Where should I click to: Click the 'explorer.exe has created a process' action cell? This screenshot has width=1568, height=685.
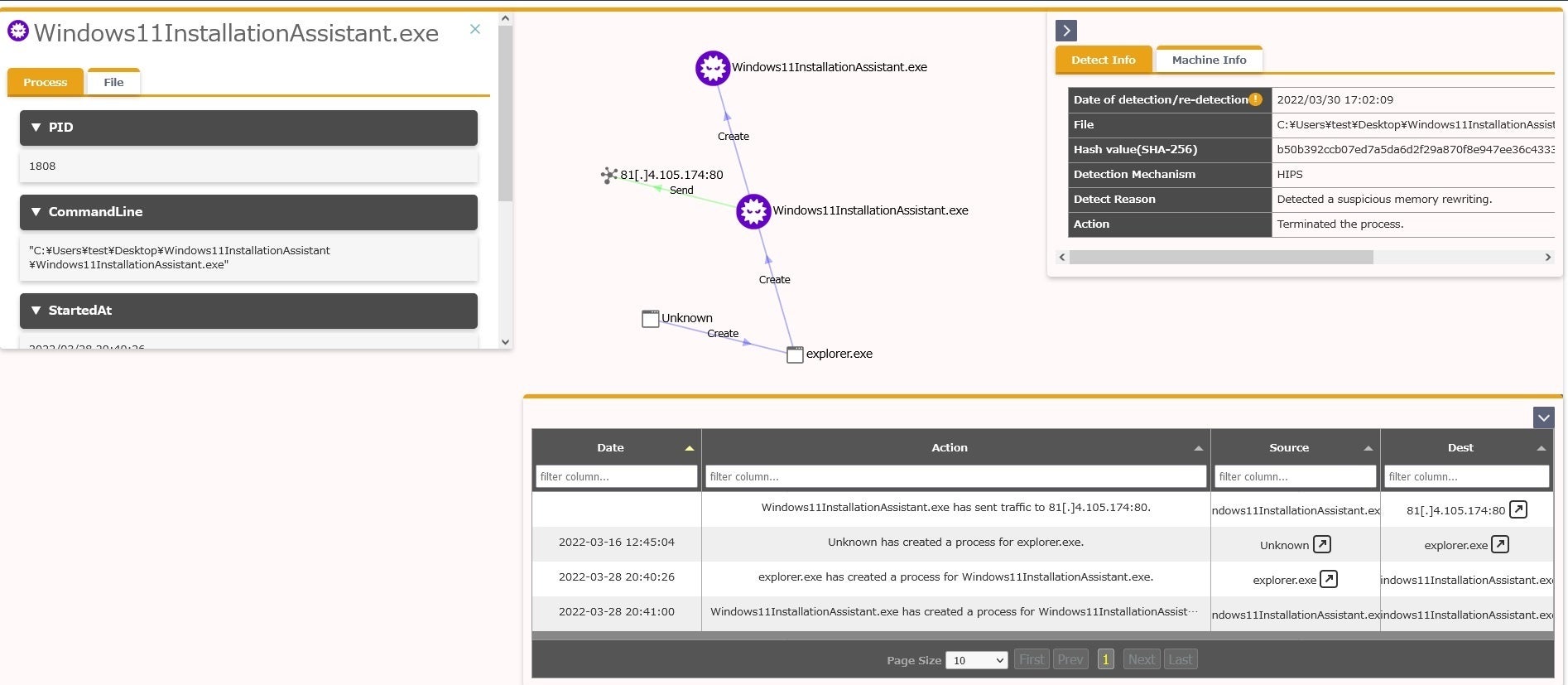coord(955,577)
